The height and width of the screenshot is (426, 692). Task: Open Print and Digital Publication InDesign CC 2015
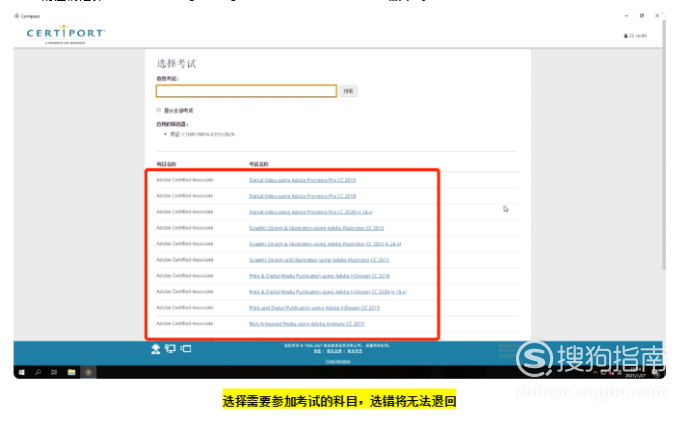coord(314,308)
